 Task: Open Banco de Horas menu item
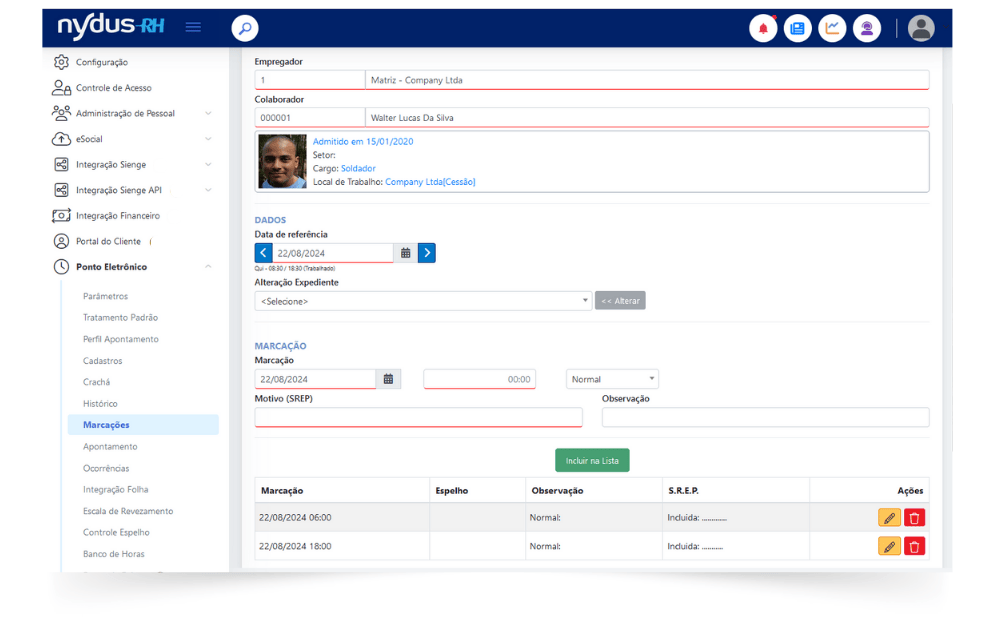pyautogui.click(x=114, y=553)
